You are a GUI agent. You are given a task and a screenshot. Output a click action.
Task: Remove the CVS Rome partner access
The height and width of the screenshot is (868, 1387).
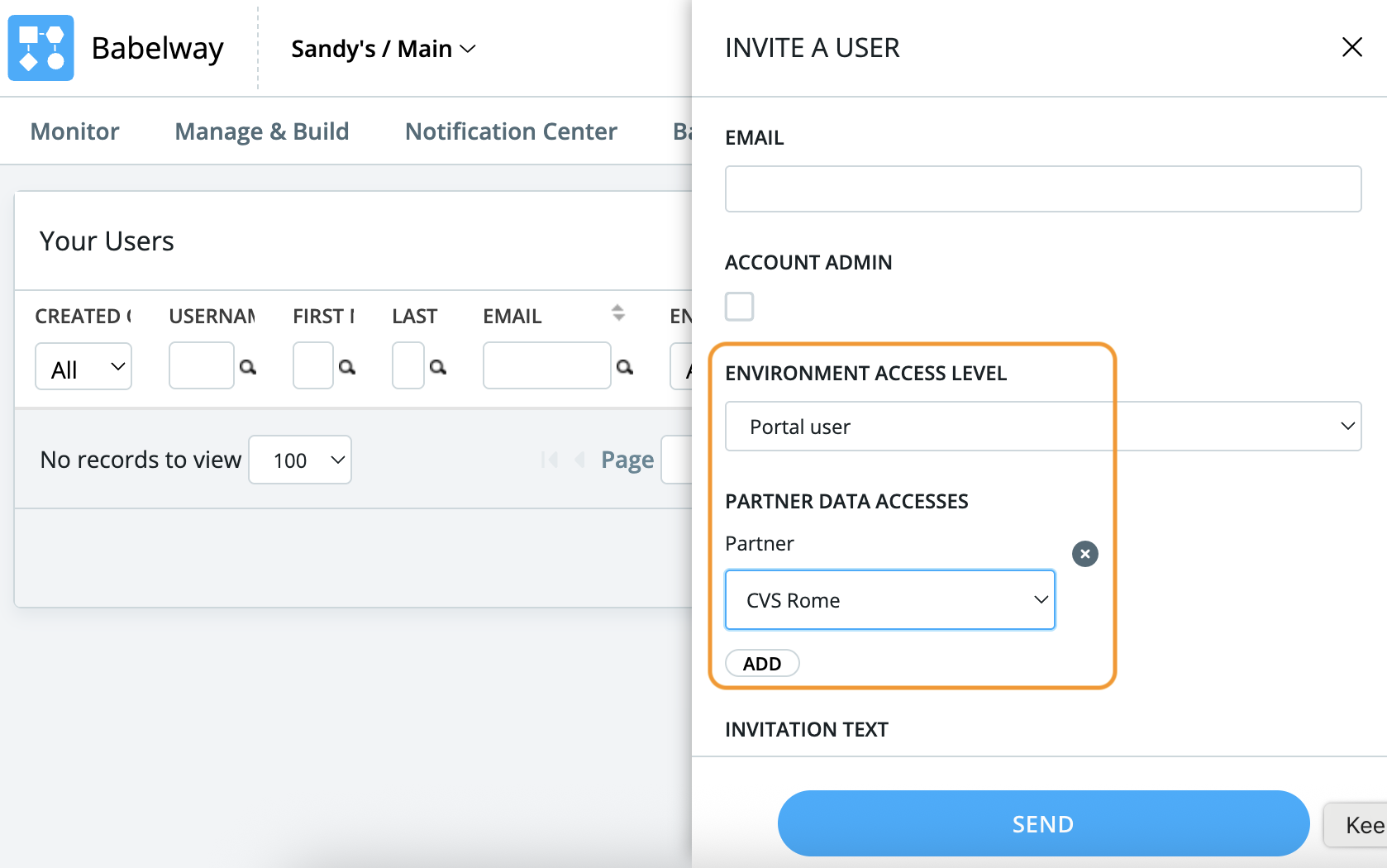pos(1084,554)
